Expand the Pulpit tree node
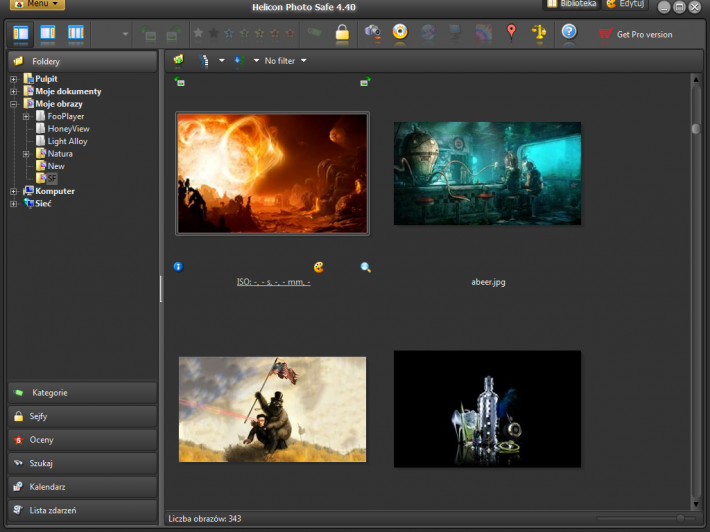Screen dimensions: 710x532 pos(14,79)
